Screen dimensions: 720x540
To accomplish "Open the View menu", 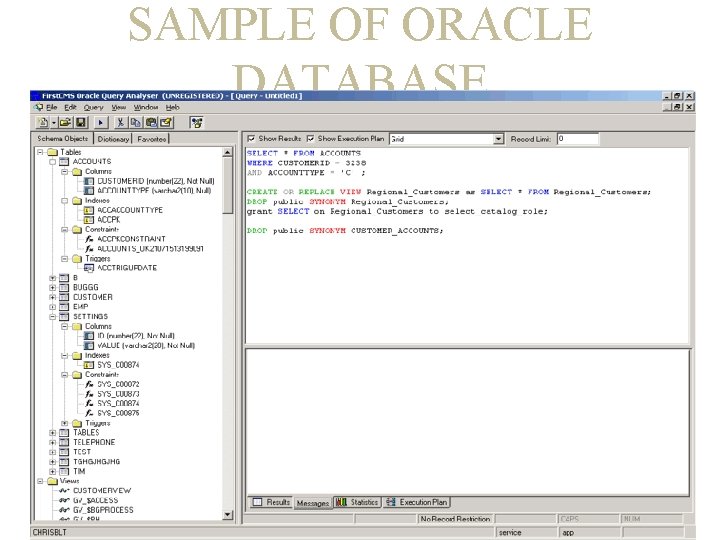I will (119, 107).
